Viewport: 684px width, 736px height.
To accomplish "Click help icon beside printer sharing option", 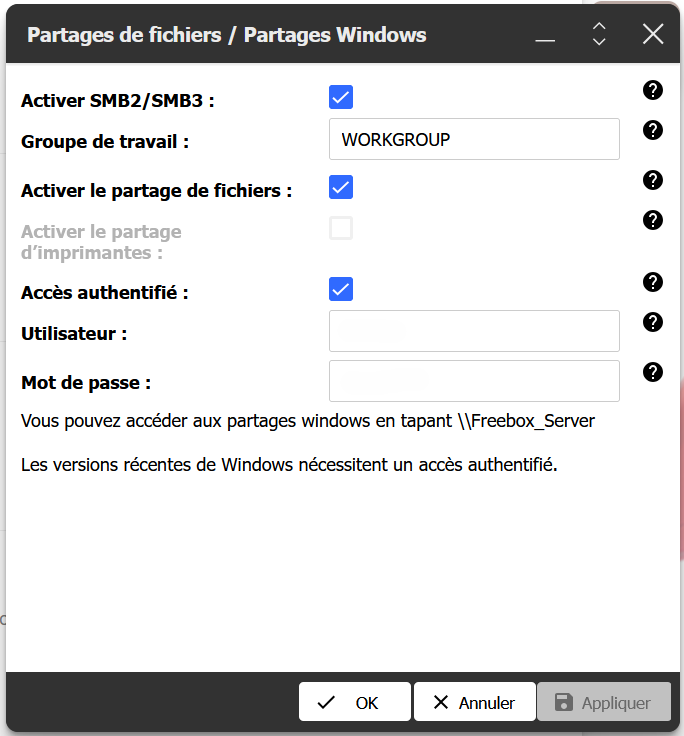I will coord(653,220).
